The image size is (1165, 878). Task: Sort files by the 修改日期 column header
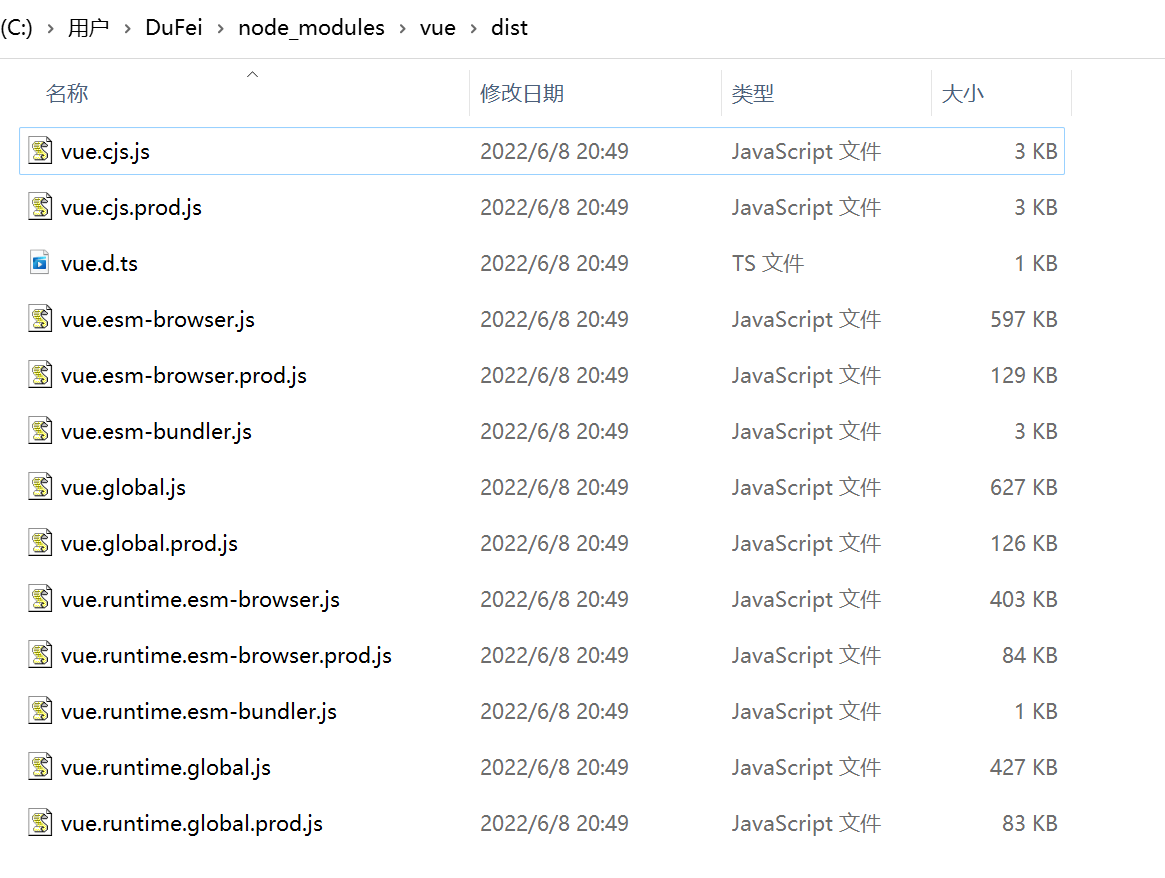(522, 94)
